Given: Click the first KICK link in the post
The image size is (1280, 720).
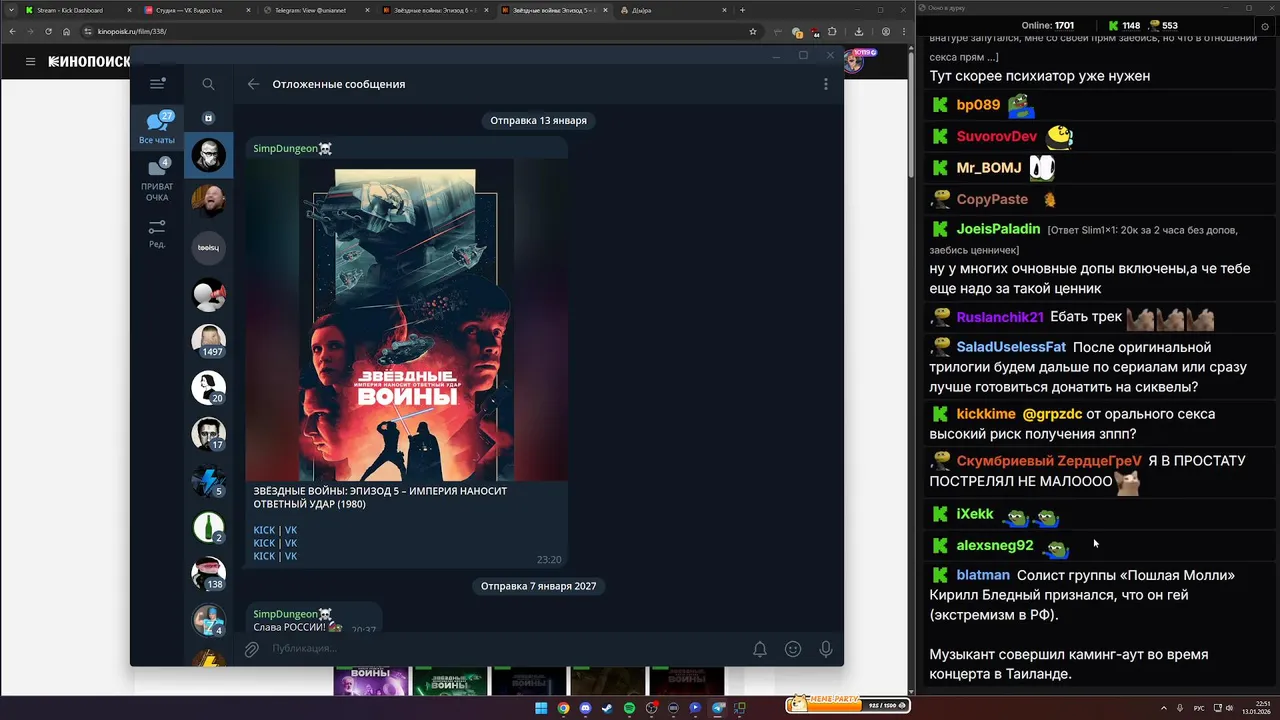Looking at the screenshot, I should coord(264,530).
